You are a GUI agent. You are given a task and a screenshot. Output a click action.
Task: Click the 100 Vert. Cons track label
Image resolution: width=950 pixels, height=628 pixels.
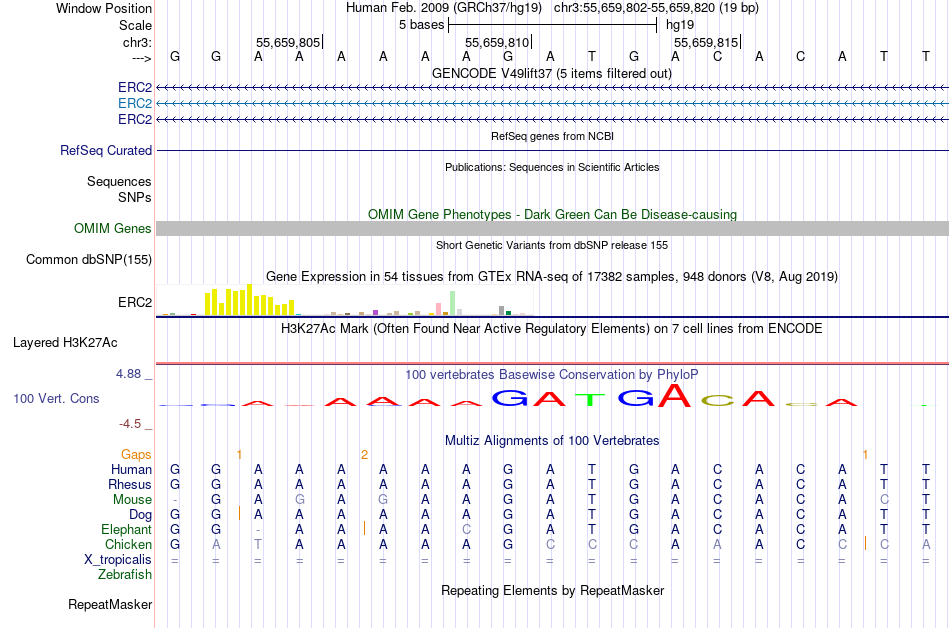(x=56, y=398)
